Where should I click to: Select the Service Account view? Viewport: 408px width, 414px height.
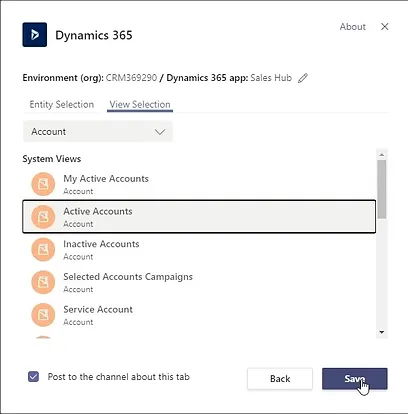[199, 315]
